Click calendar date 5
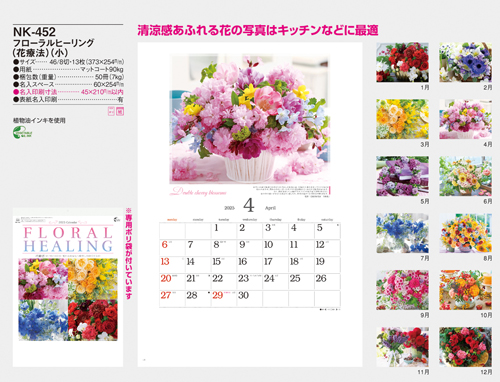Screen dimensions: 500x382 point(320,228)
